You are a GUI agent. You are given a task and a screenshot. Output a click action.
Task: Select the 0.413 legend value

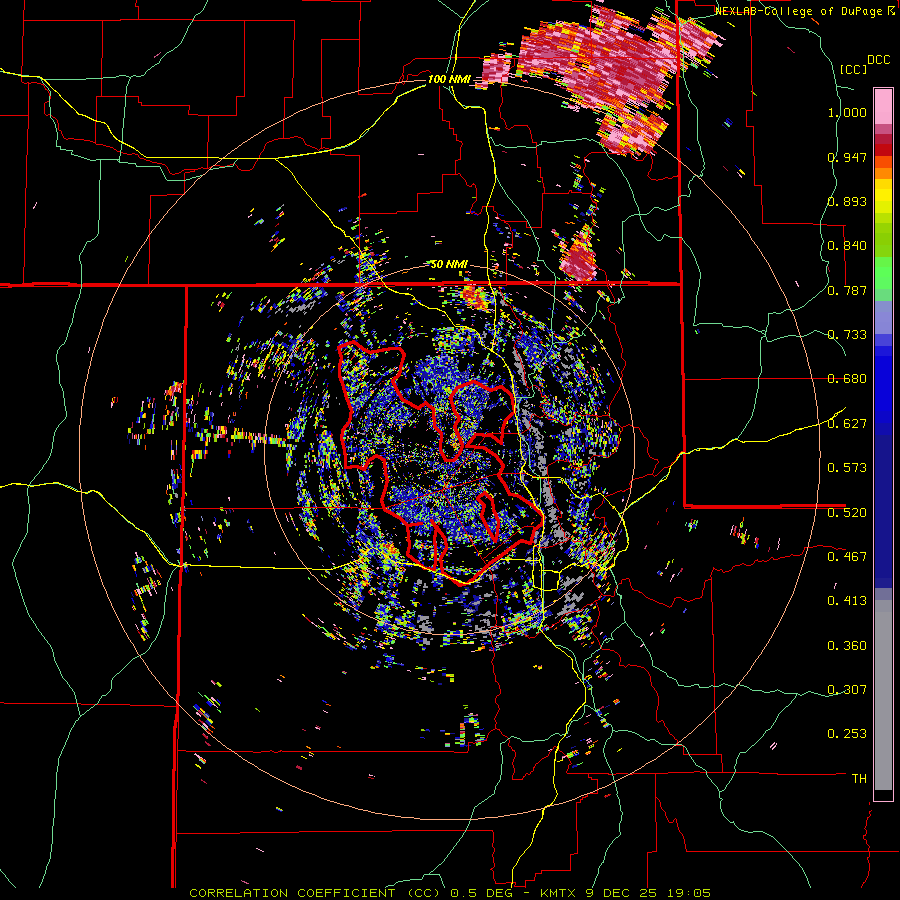847,601
